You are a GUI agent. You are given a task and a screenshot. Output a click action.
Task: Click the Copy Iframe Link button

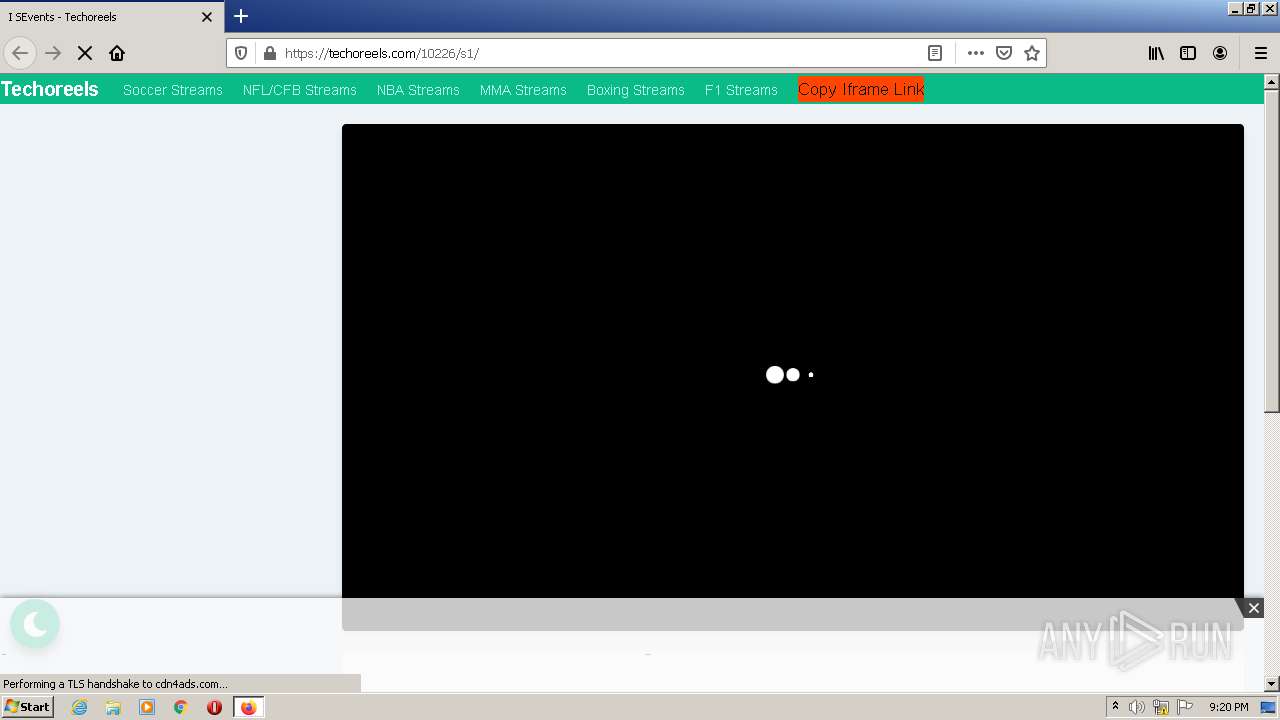[861, 89]
